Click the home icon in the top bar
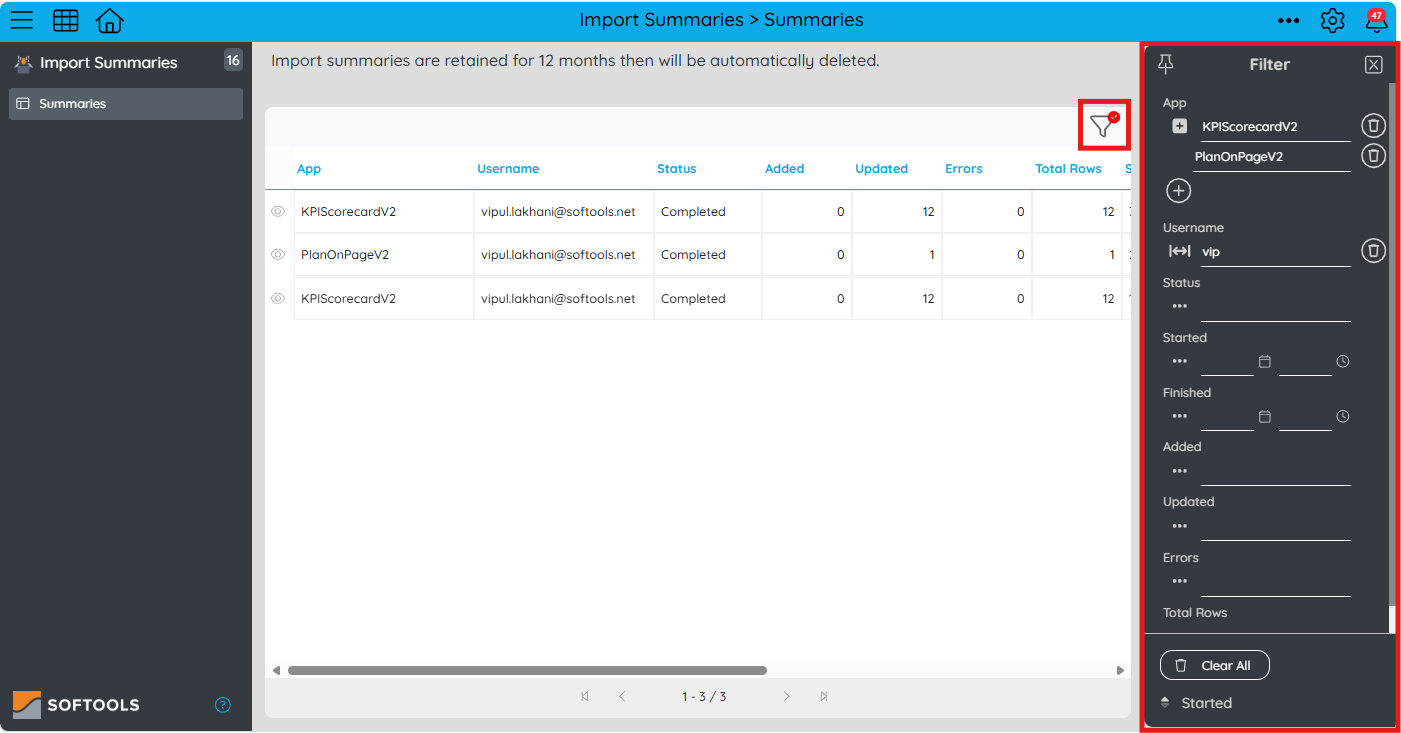Viewport: 1401px width, 733px height. pos(109,20)
